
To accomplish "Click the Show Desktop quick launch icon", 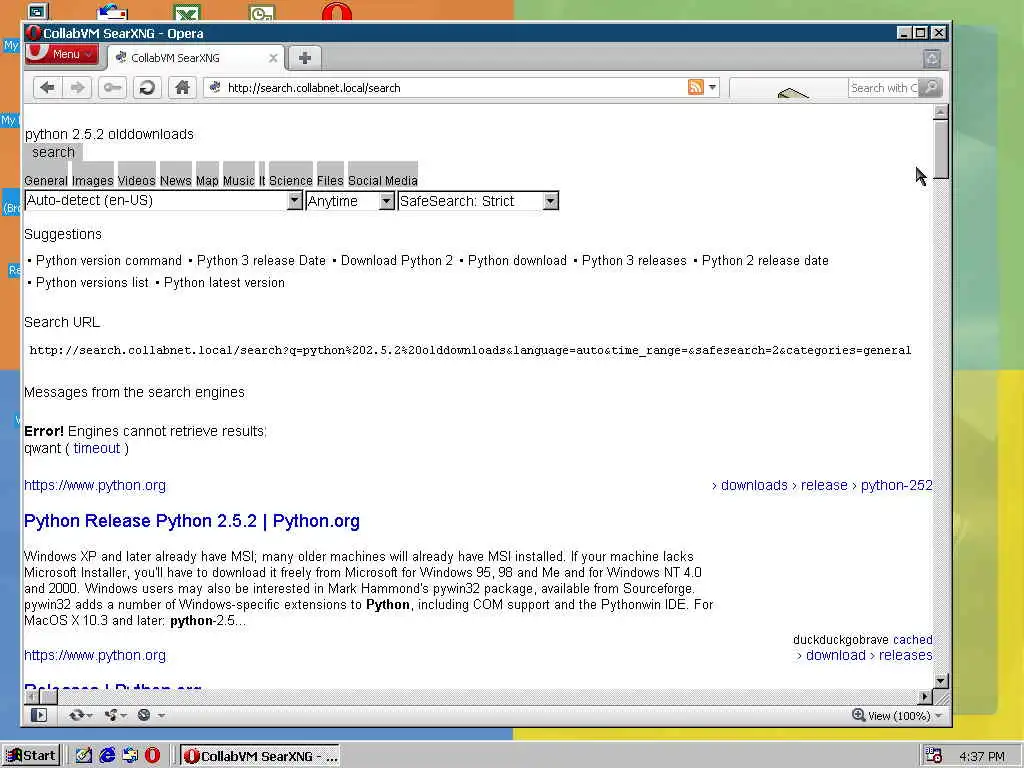I will 84,756.
